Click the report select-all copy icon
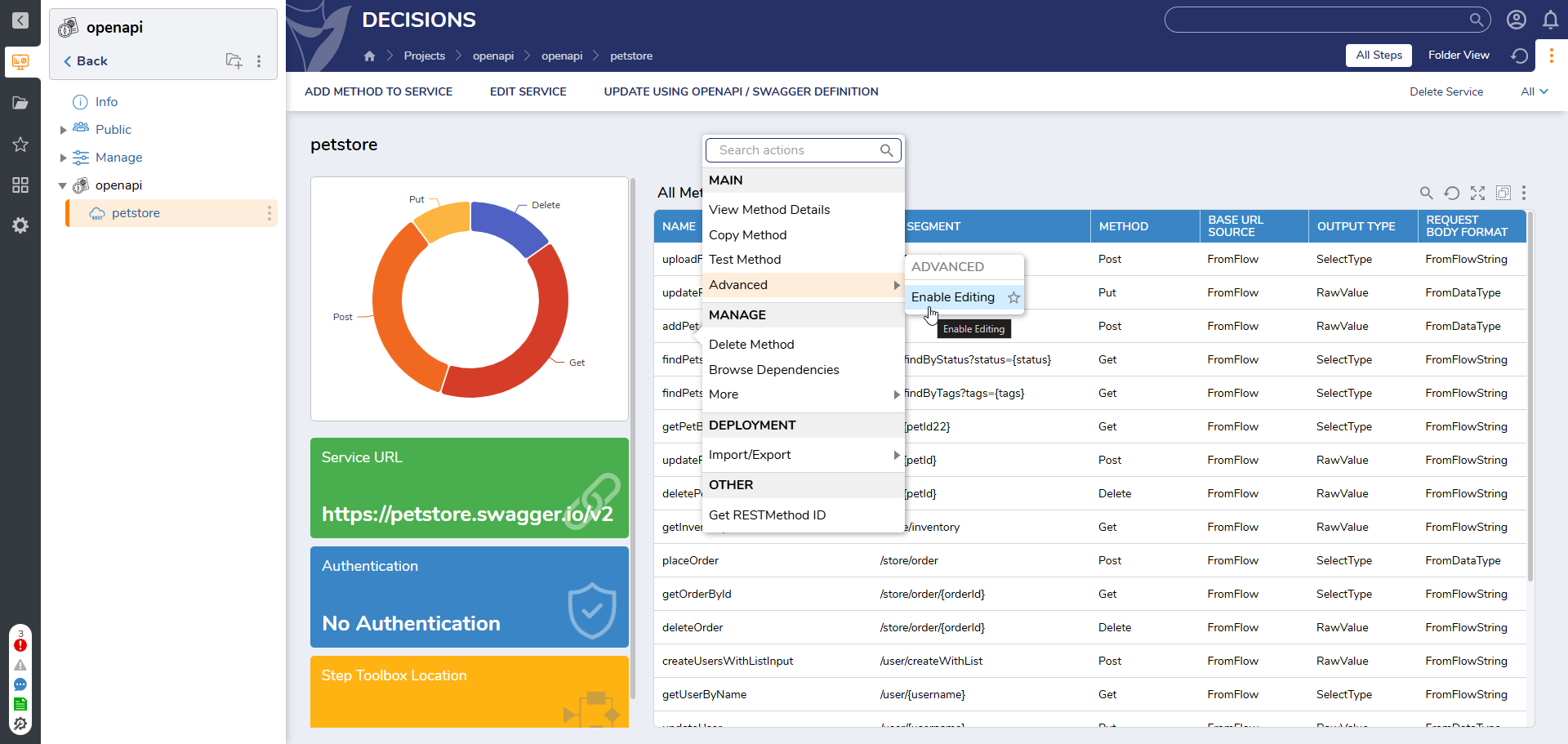The width and height of the screenshot is (1568, 744). point(1503,193)
